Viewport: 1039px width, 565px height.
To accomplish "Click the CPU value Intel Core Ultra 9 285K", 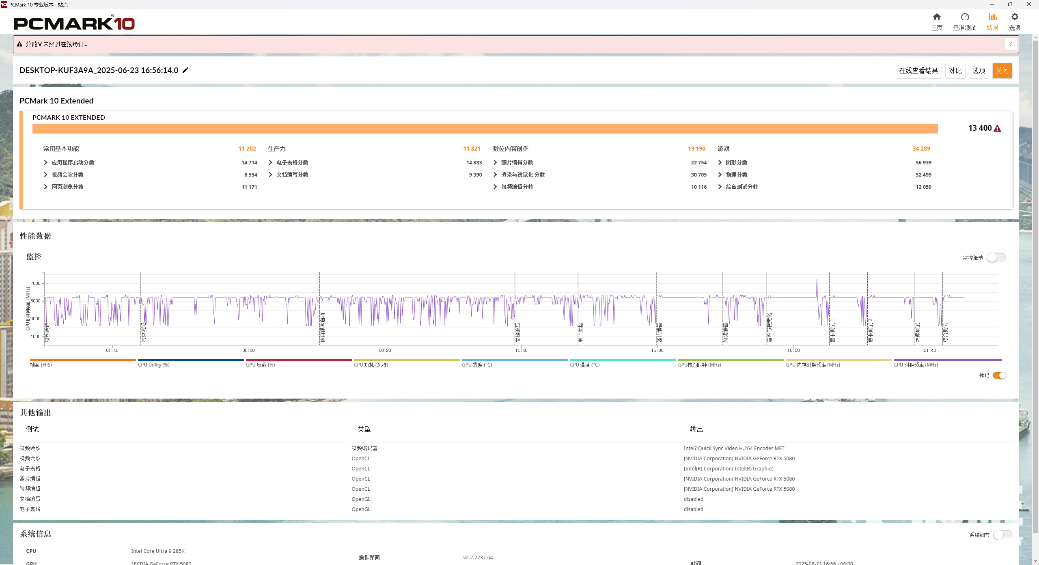I will click(158, 551).
